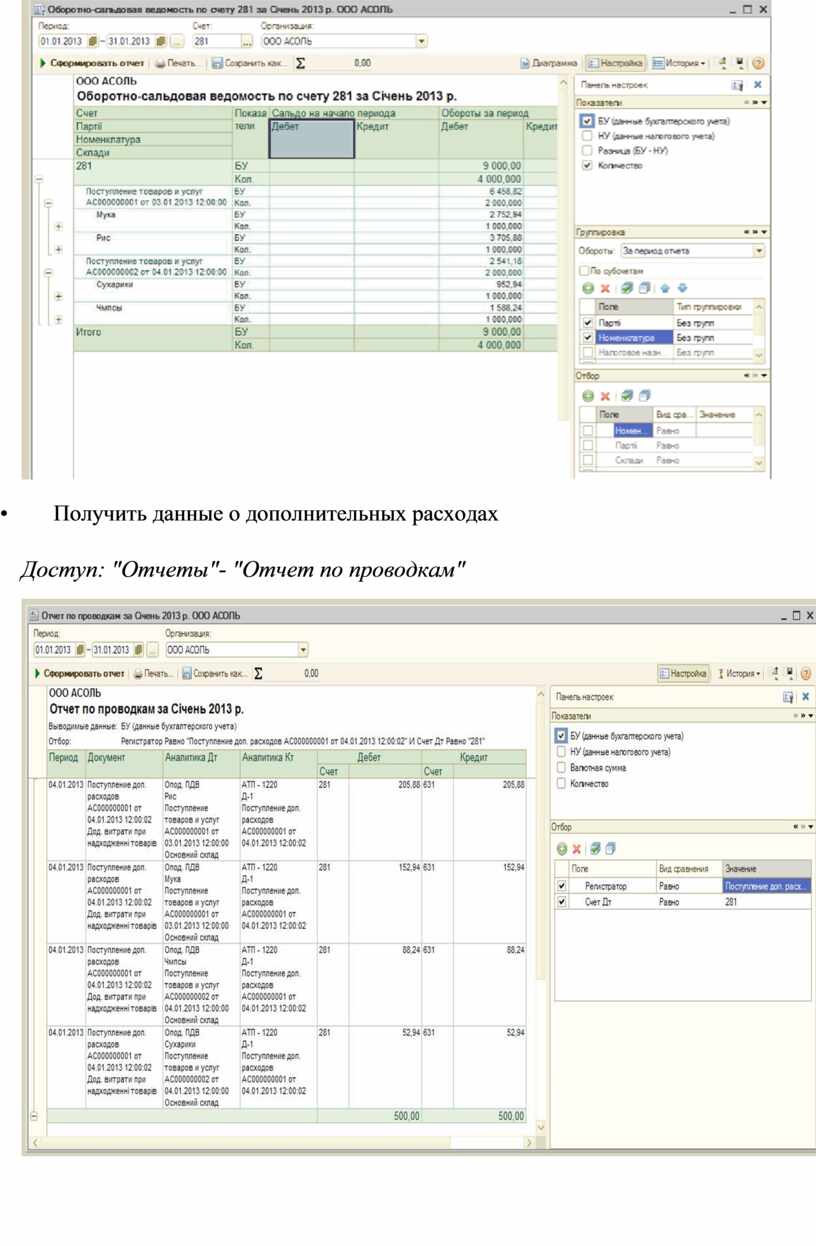This screenshot has width=816, height=1246.
Task: Toggle Счет Дт filter checkbox
Action: coord(561,901)
